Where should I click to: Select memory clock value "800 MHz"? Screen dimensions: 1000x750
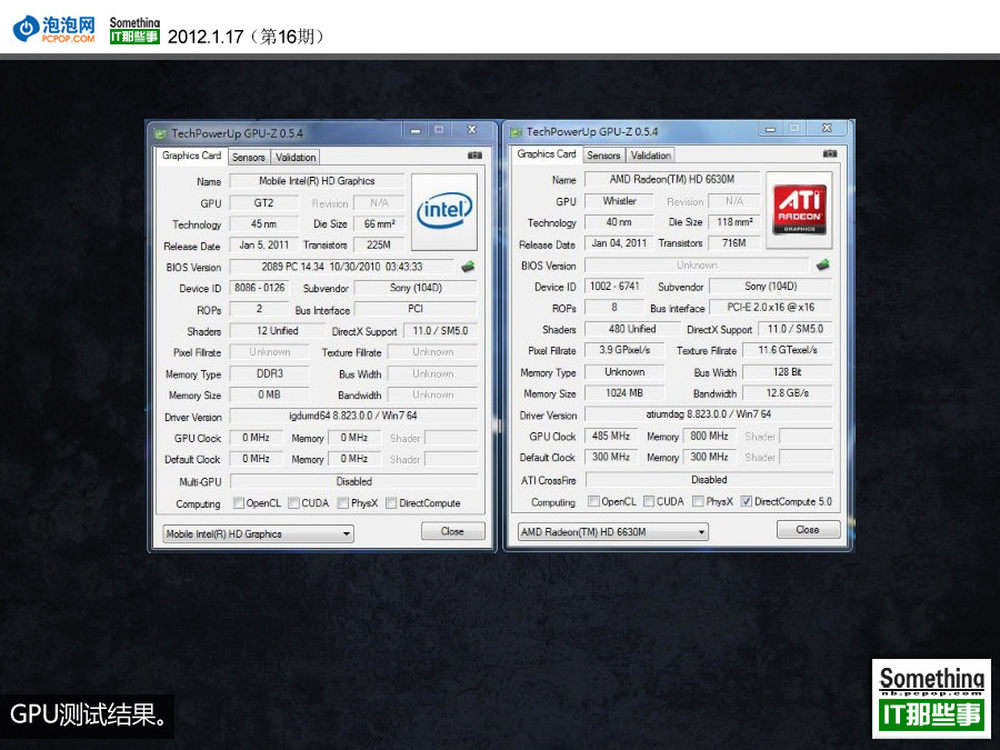tap(709, 436)
